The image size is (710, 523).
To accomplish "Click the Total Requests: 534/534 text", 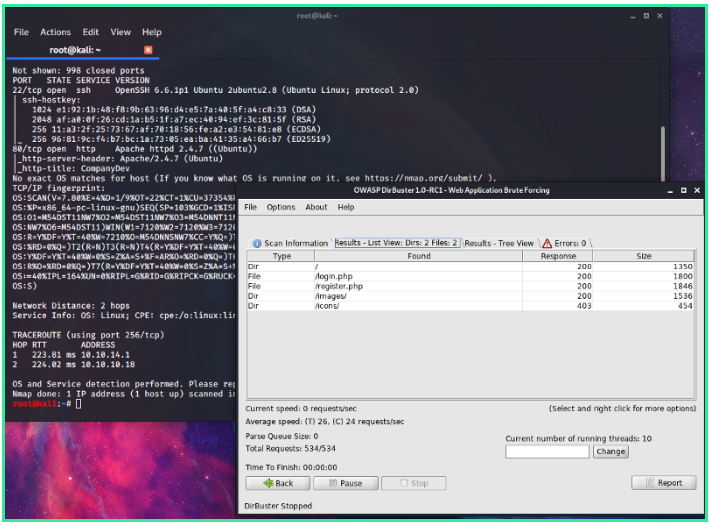I will 291,449.
